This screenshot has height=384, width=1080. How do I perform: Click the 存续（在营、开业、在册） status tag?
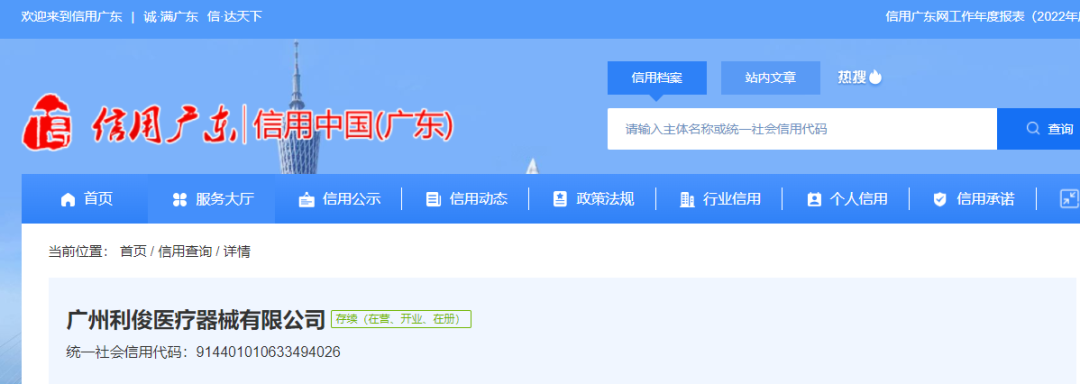pos(401,319)
